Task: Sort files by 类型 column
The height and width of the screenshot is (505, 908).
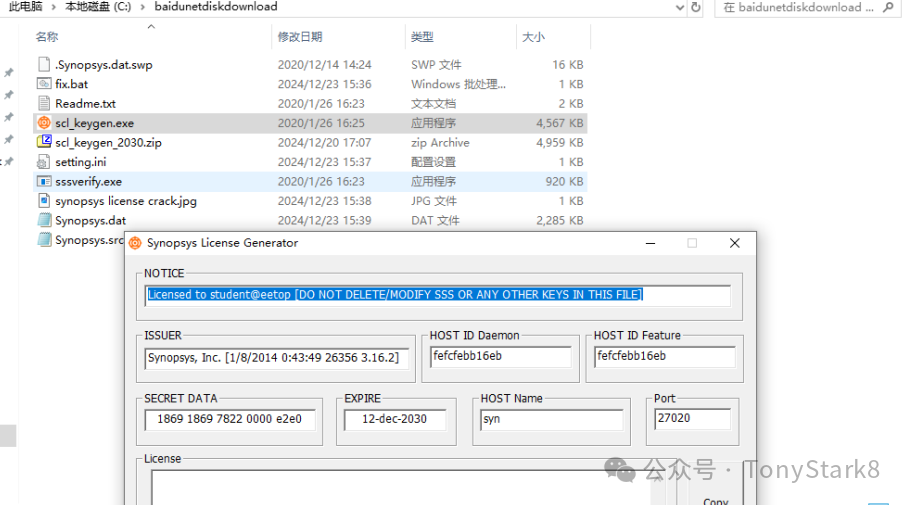Action: 422,37
